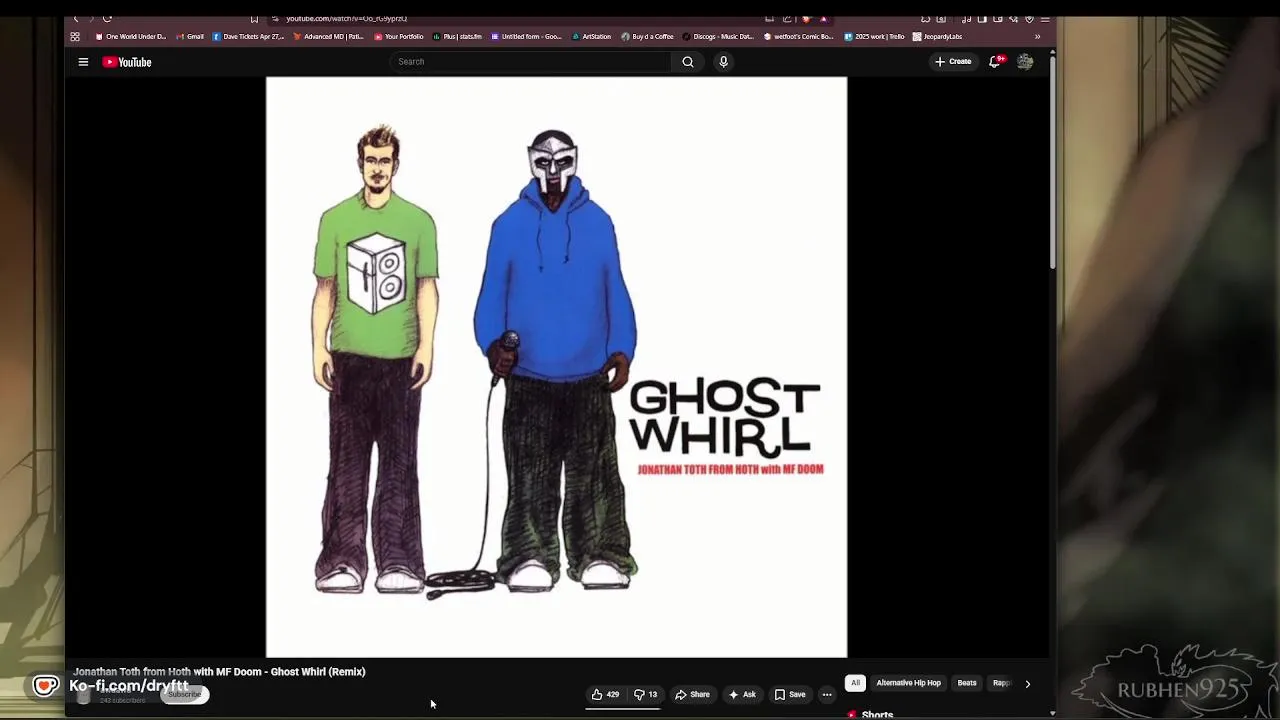The image size is (1280, 720).
Task: Open Advanced MD bookmark
Action: click(x=329, y=37)
